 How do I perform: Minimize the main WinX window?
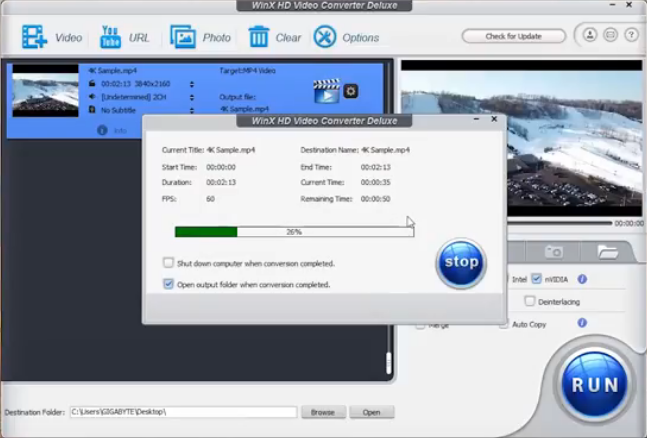click(613, 5)
